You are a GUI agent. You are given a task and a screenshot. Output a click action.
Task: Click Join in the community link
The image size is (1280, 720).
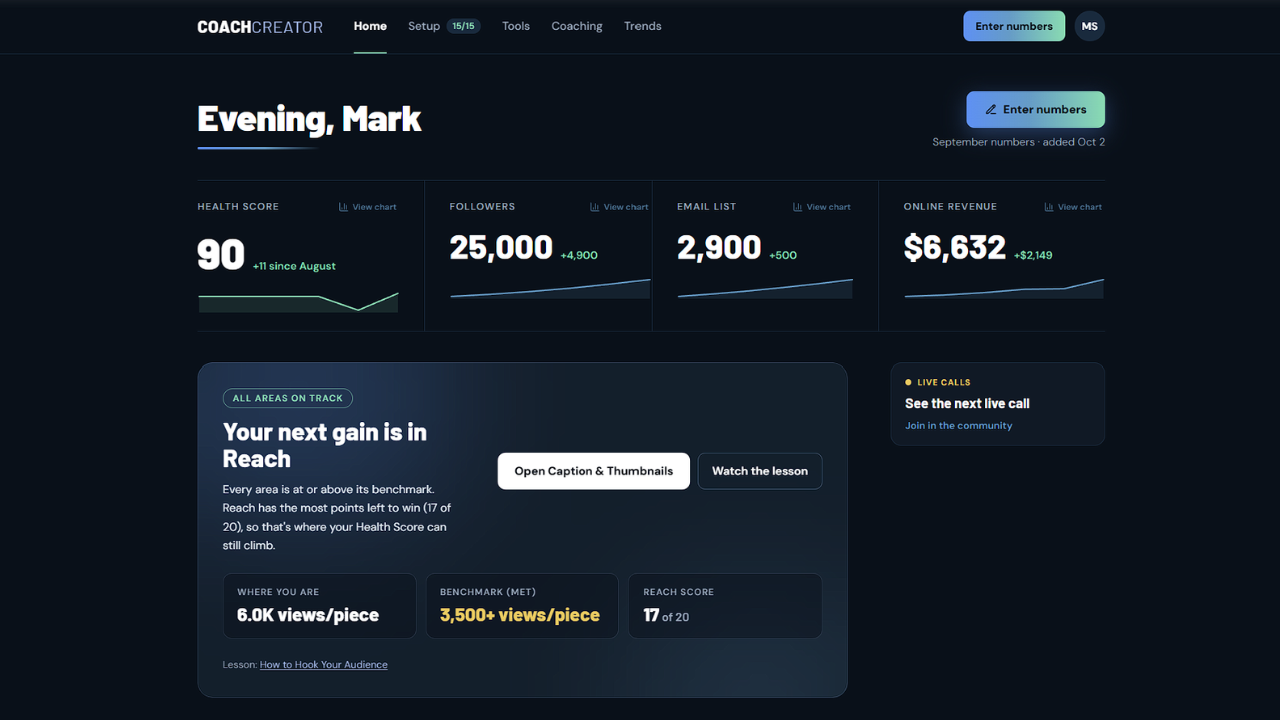(959, 426)
